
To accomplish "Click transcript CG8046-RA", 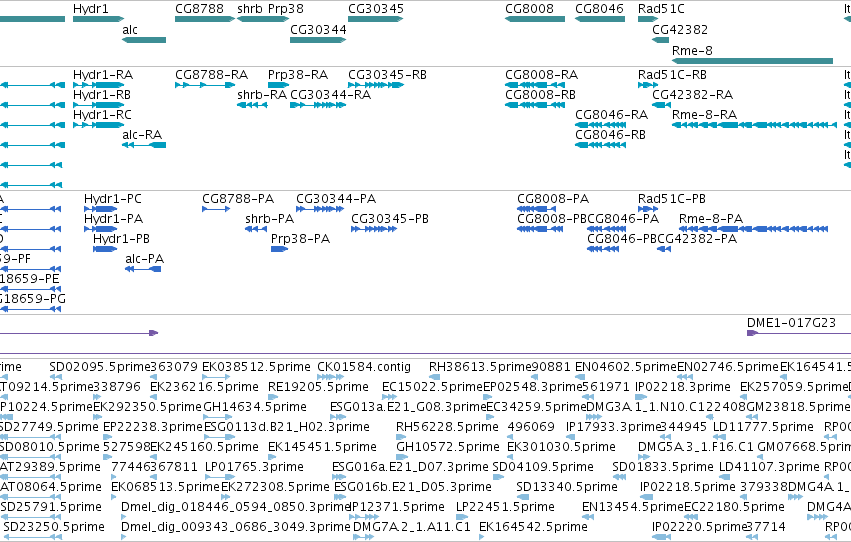I will (x=611, y=114).
